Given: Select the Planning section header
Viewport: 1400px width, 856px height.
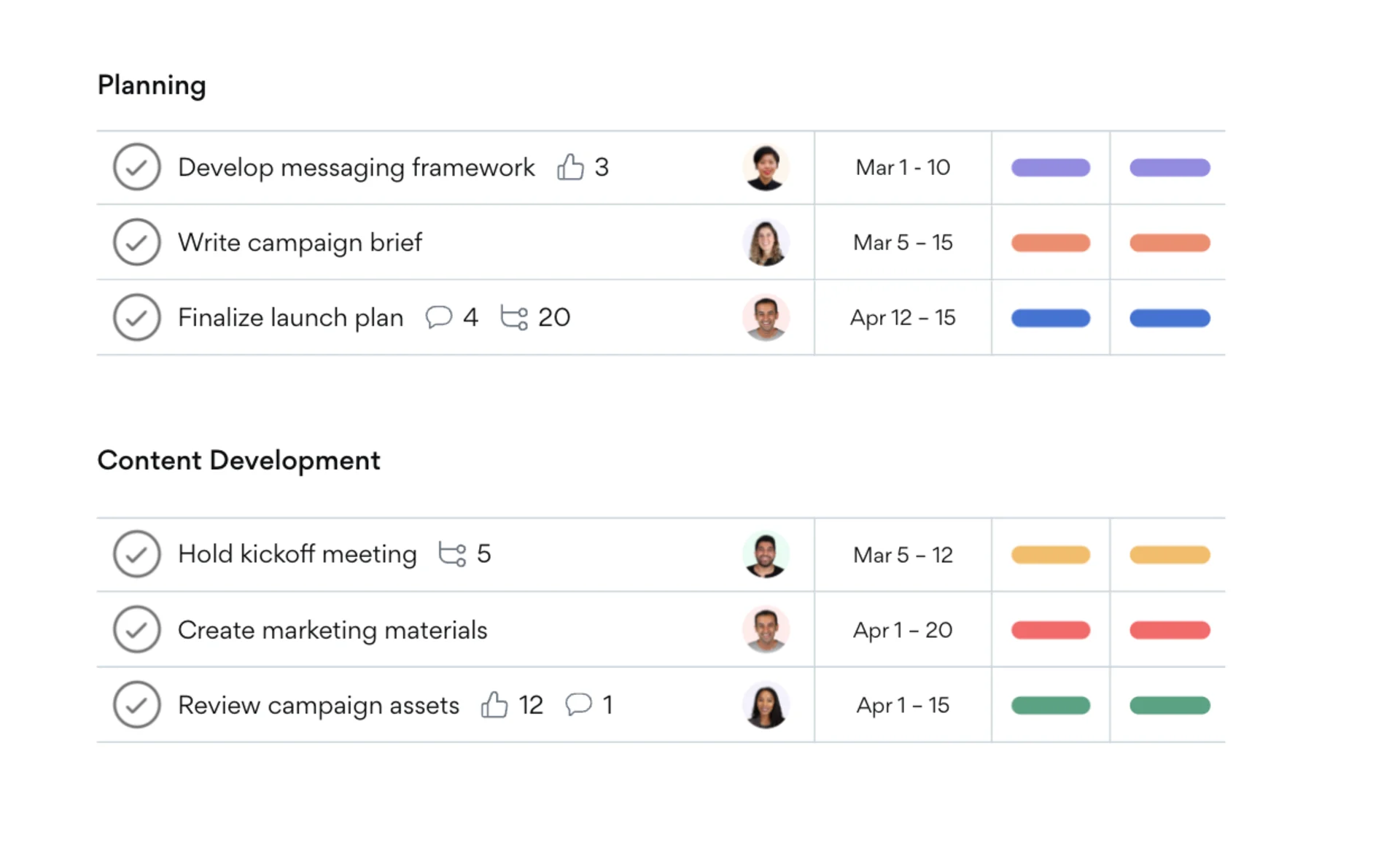Looking at the screenshot, I should 152,85.
